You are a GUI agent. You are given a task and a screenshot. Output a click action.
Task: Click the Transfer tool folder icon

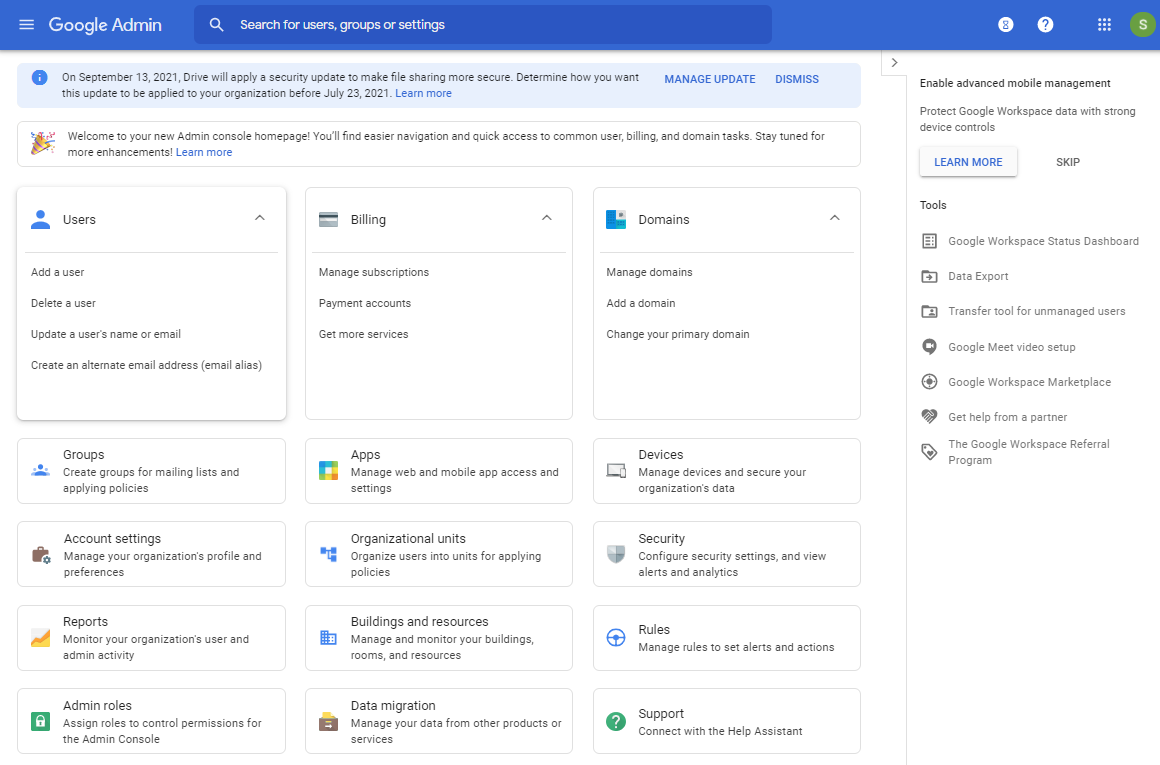(x=929, y=311)
